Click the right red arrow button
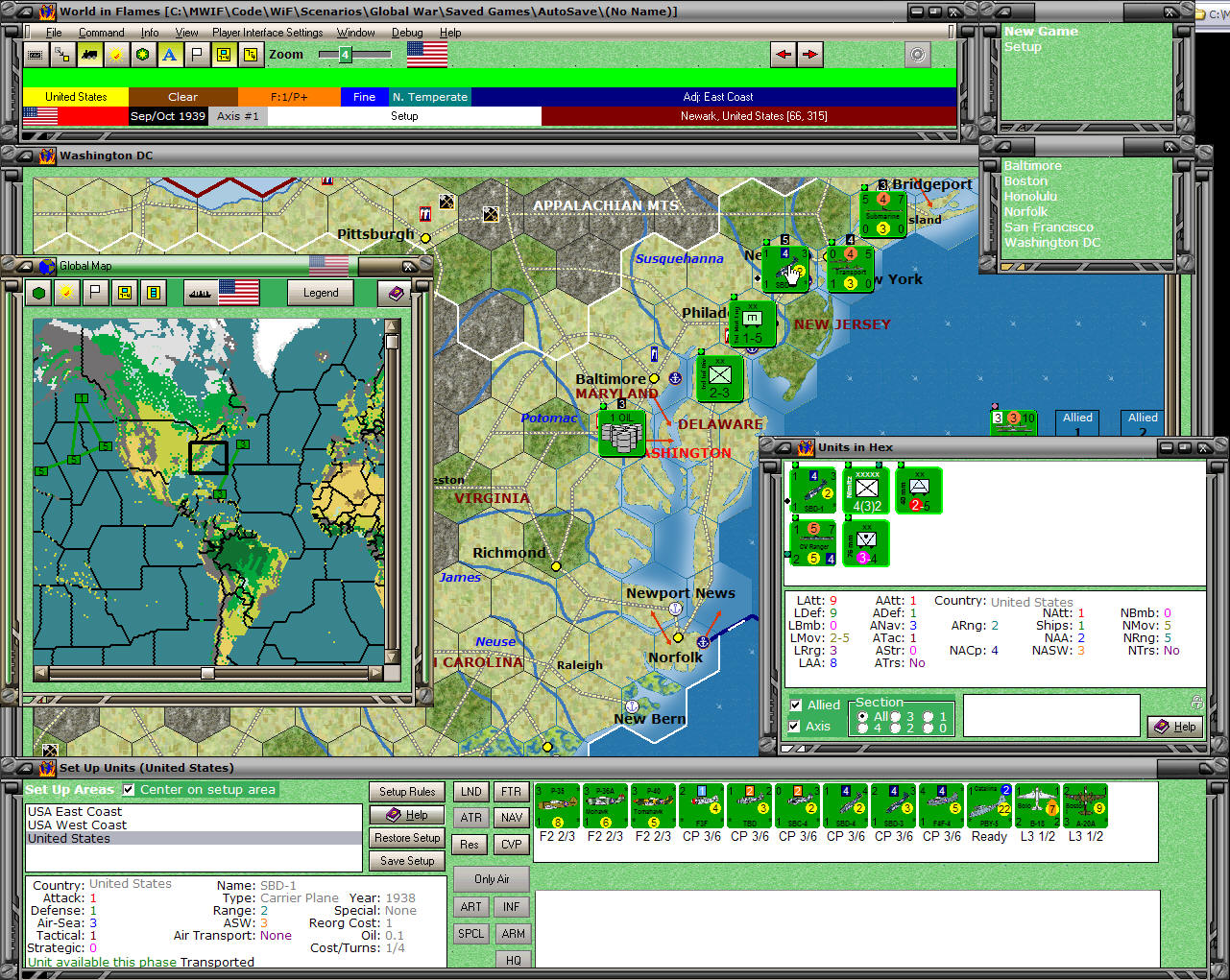Image resolution: width=1230 pixels, height=980 pixels. coord(810,55)
